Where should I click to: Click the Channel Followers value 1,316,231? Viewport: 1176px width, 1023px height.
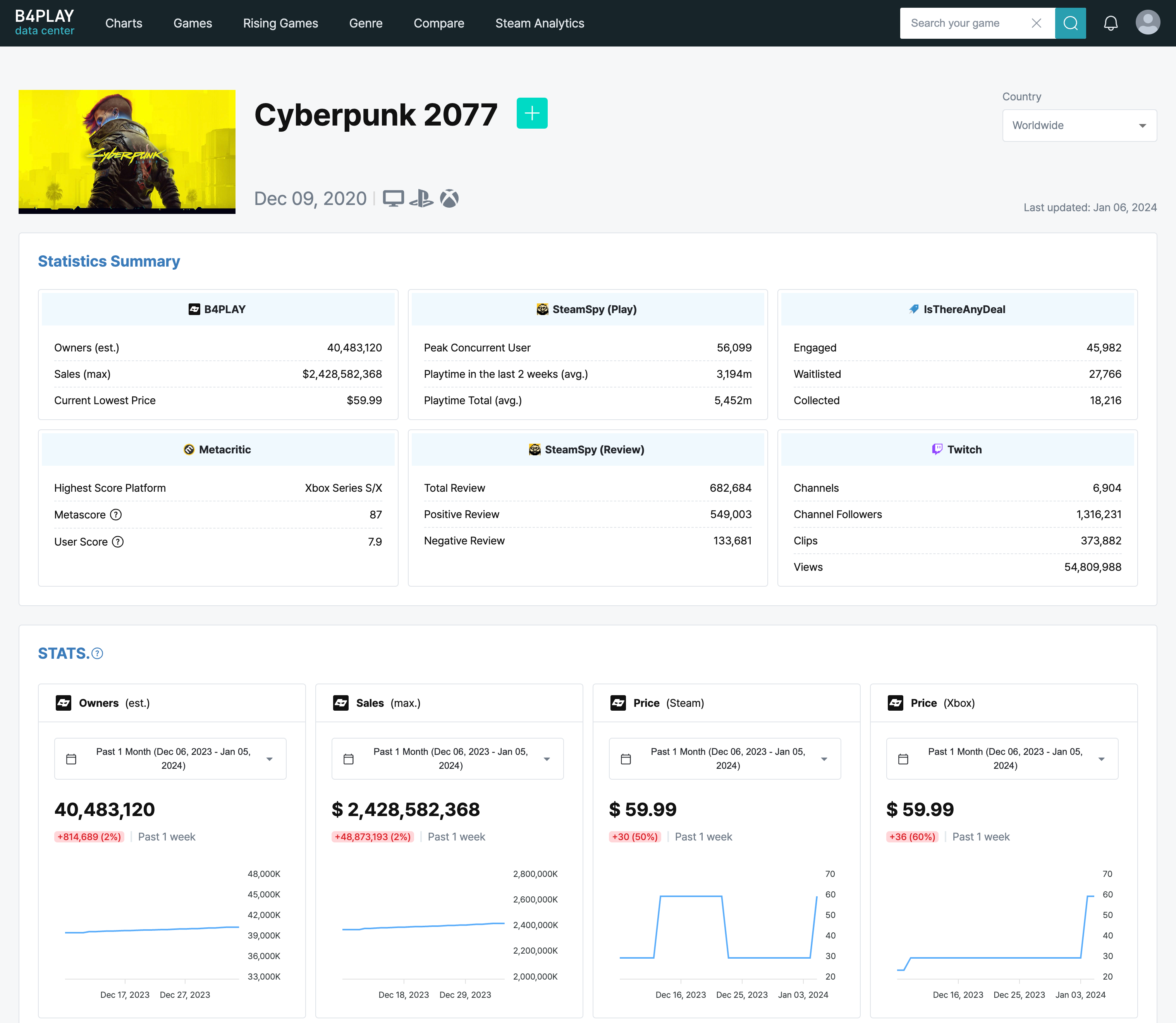coord(1099,514)
